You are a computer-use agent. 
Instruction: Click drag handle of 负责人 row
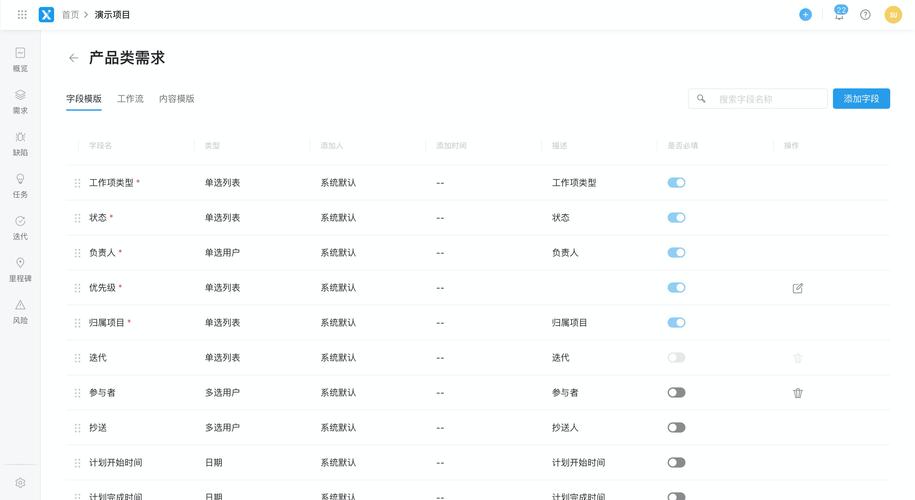click(77, 253)
